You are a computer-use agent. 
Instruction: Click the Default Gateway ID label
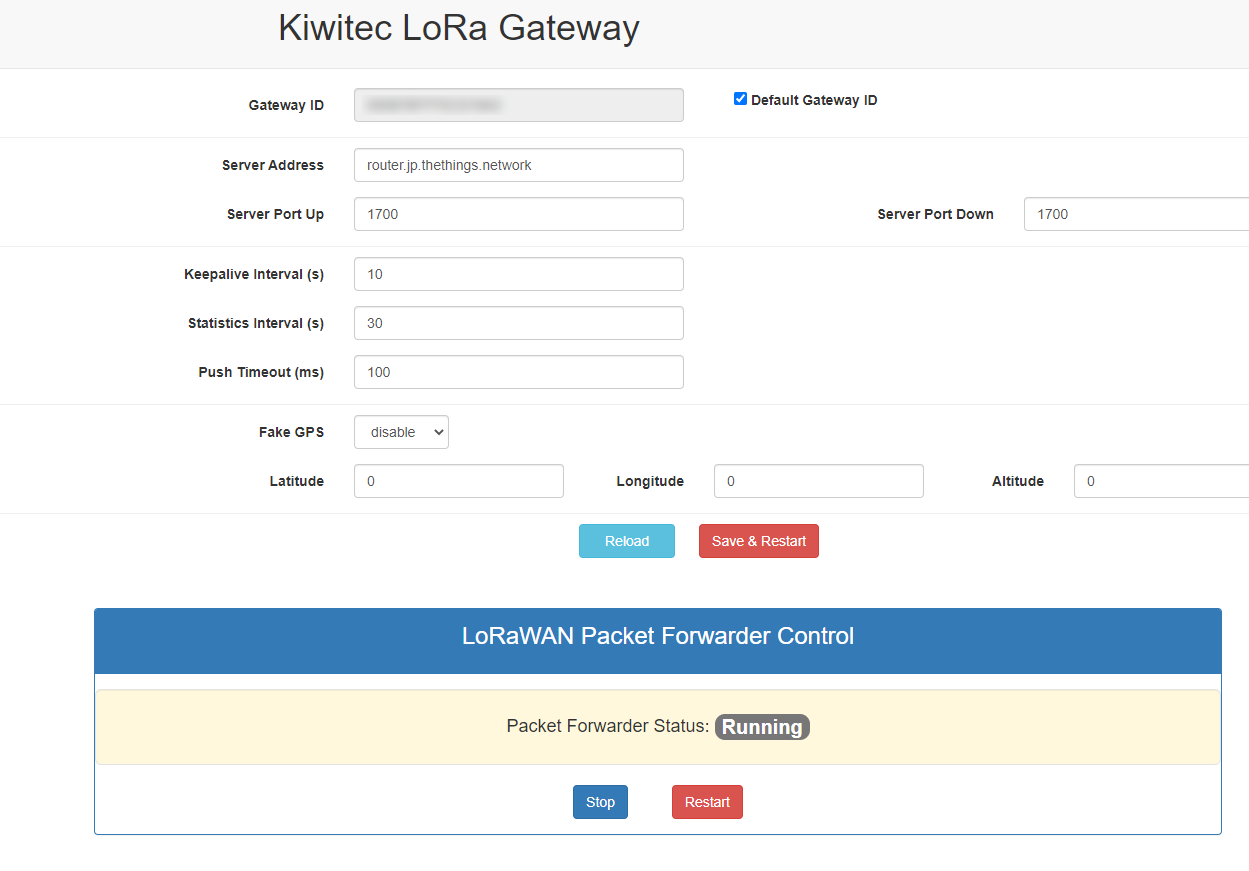[814, 100]
